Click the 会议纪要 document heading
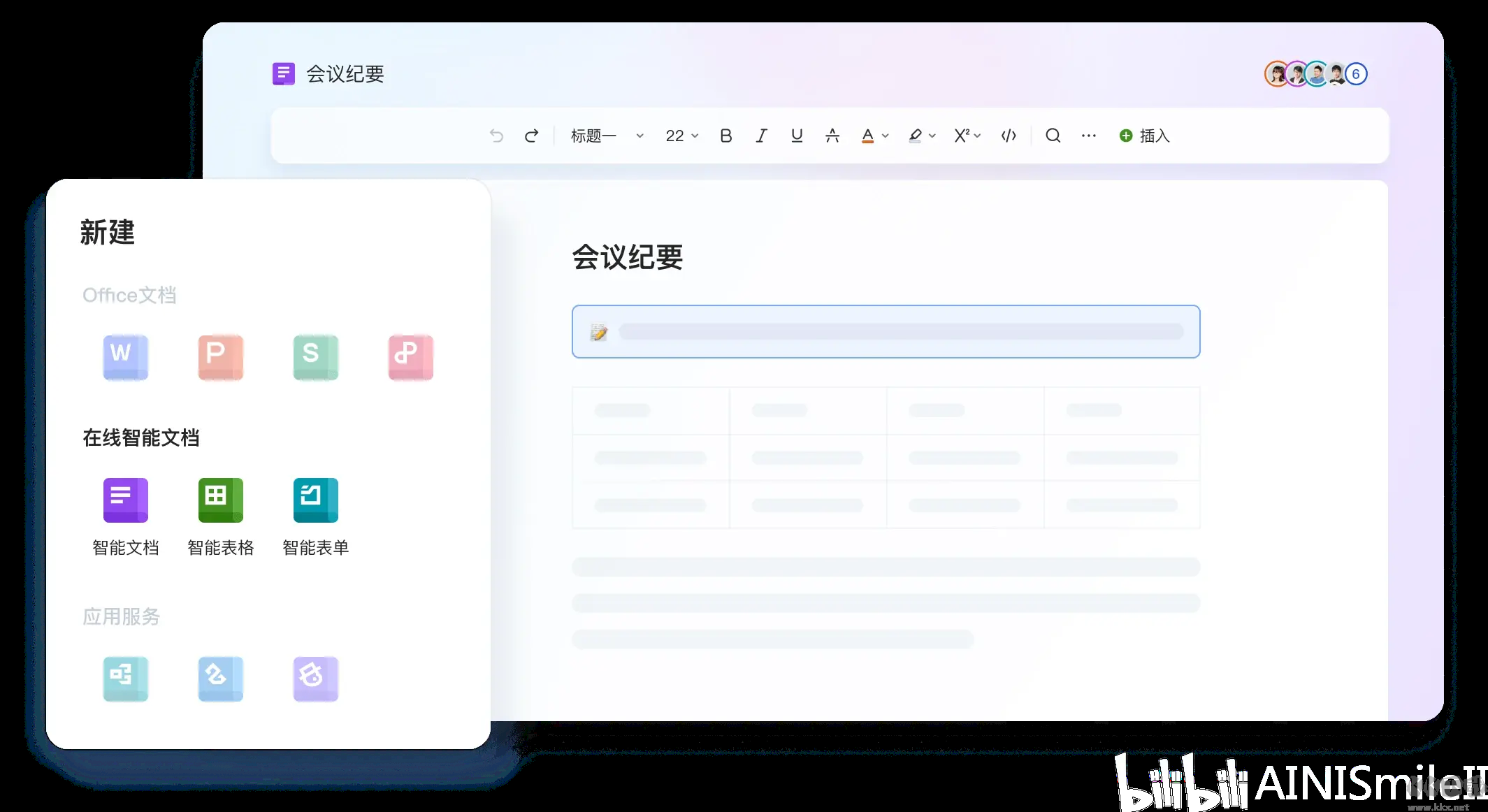Screen dimensions: 1488x812 (x=628, y=257)
